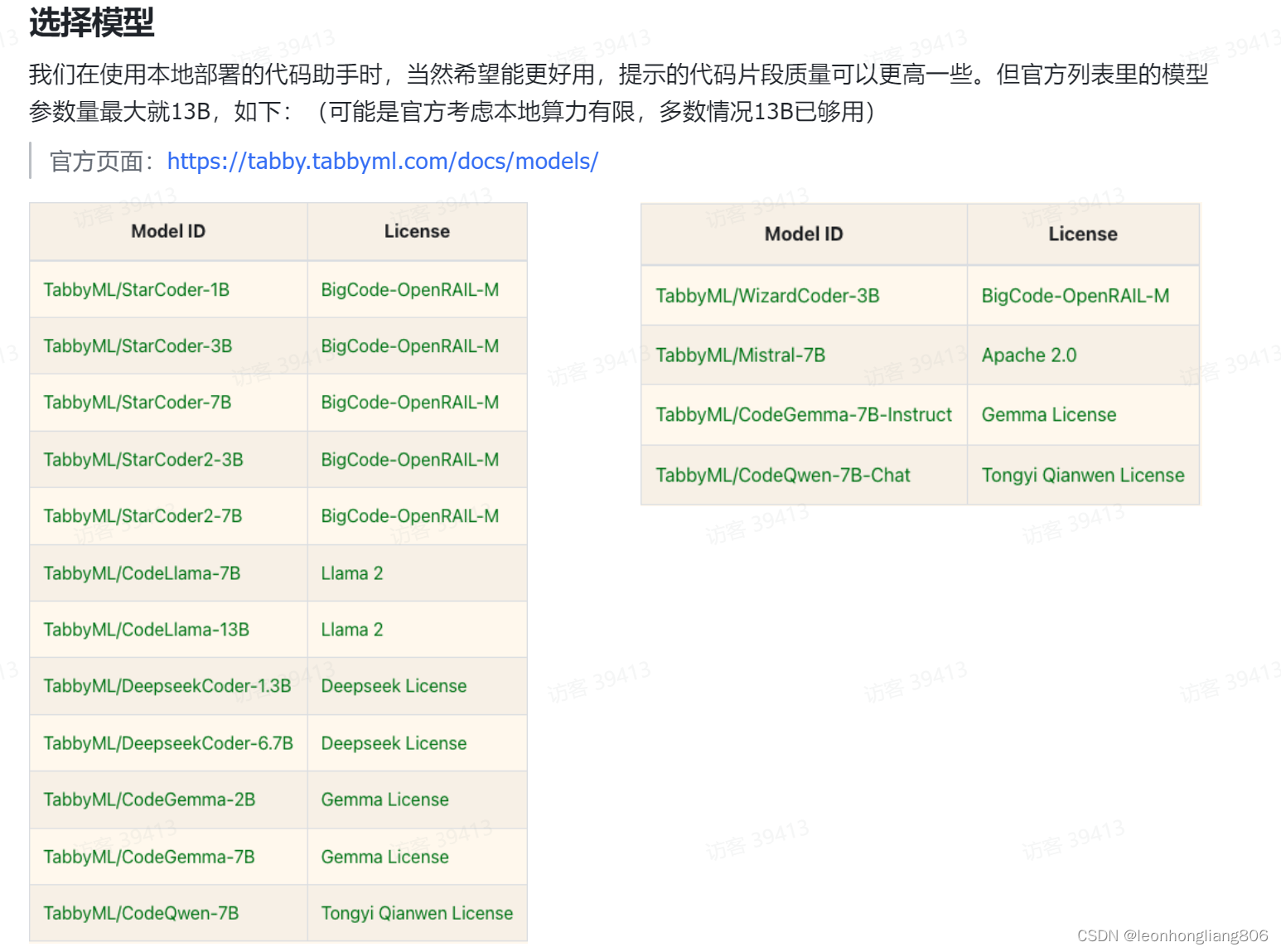Select the right table's Model ID header

804,234
